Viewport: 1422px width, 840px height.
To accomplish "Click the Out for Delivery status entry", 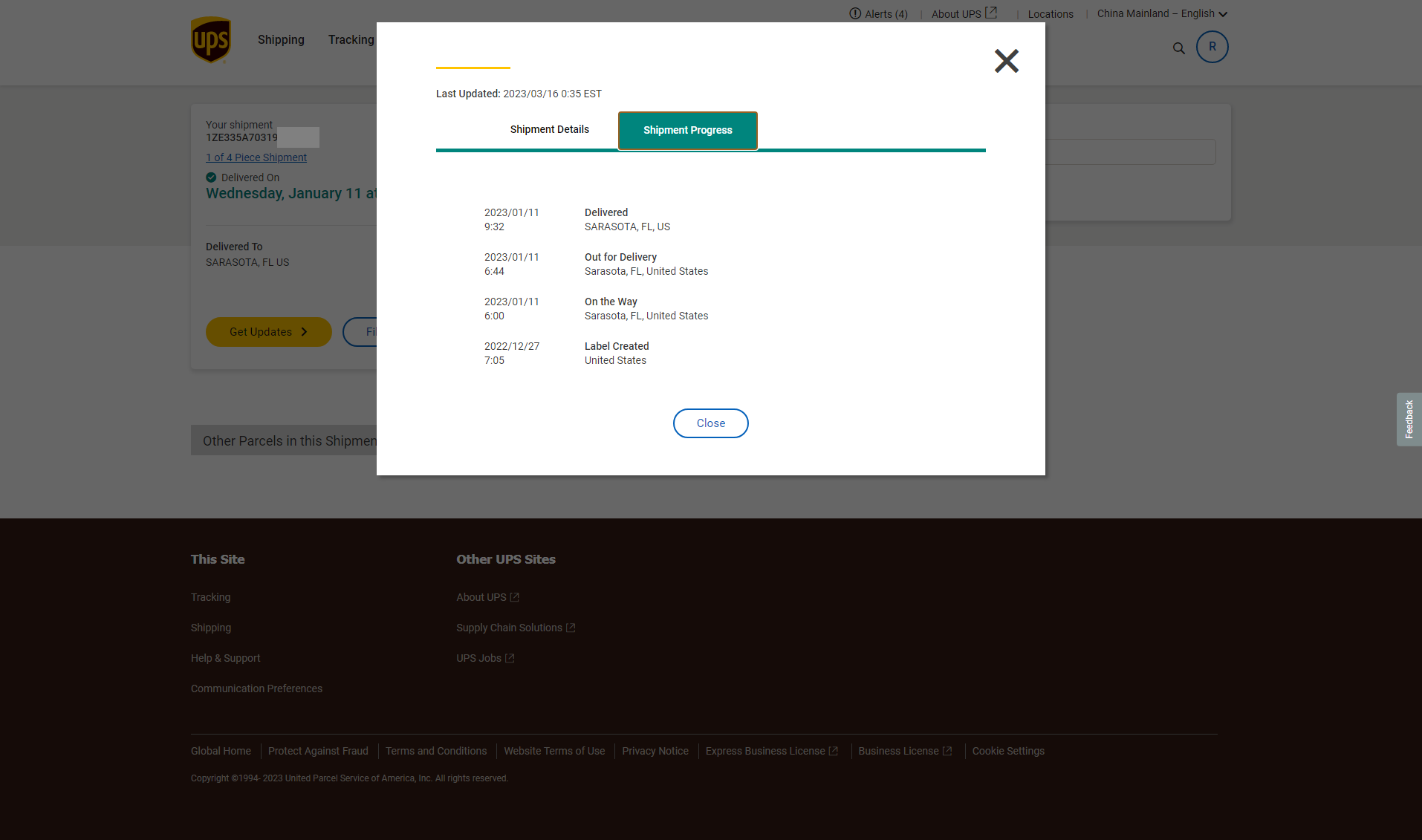I will 620,257.
